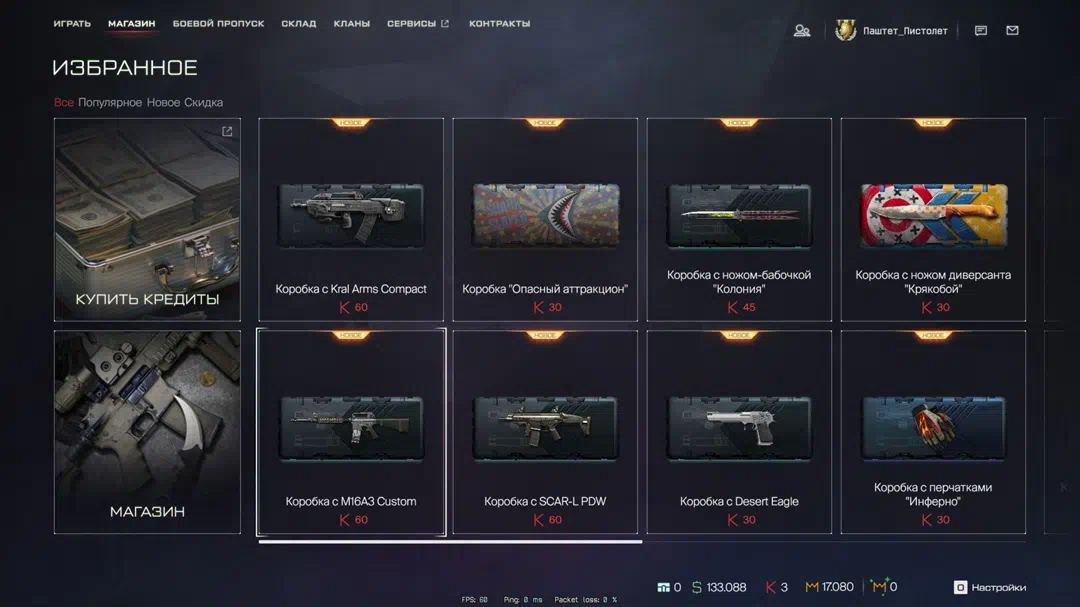Open Боевой пропуск tab
The width and height of the screenshot is (1080, 607).
click(218, 23)
